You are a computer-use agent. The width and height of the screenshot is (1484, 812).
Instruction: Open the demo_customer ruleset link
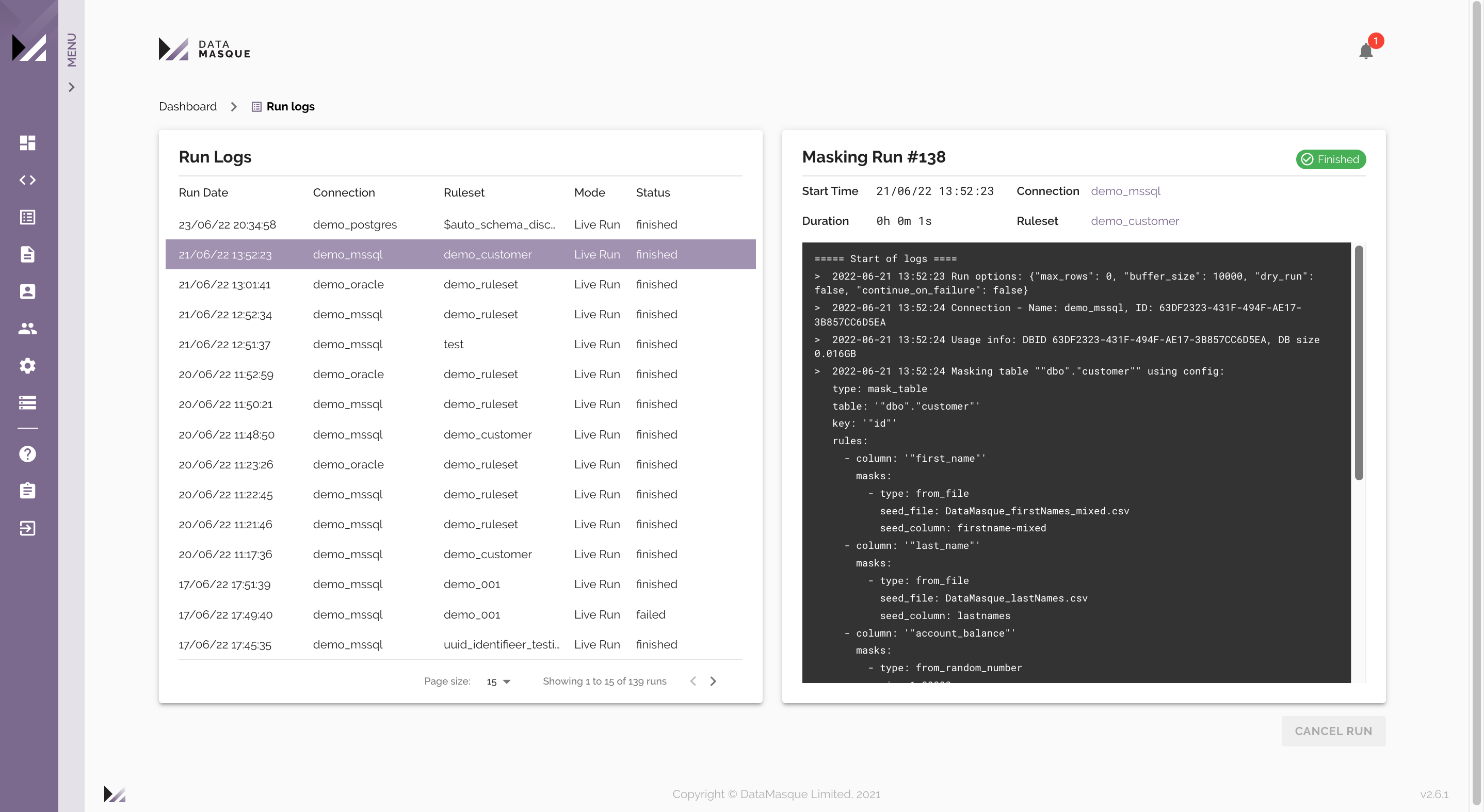coord(1135,221)
